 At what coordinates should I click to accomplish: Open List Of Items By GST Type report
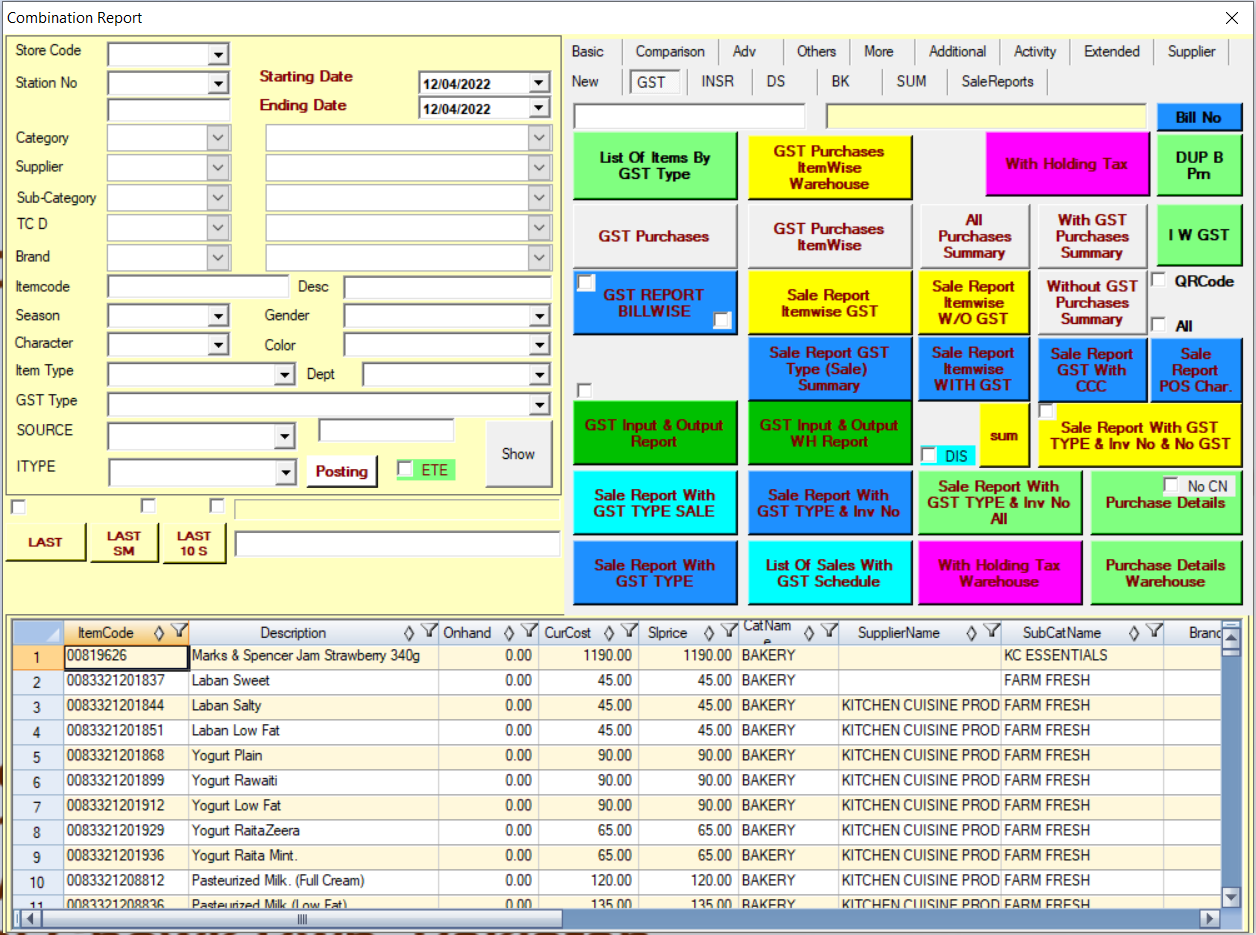pos(654,165)
